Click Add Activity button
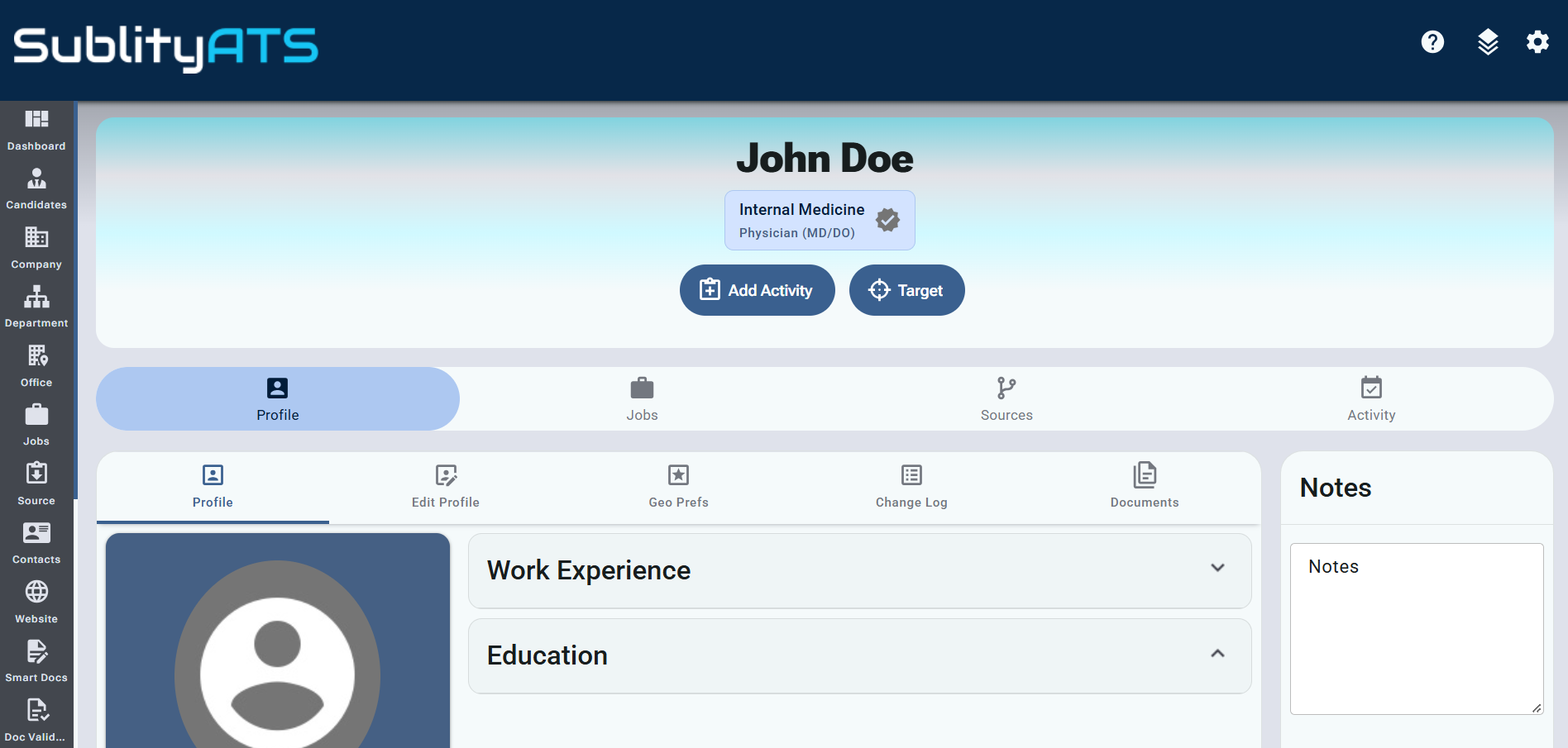1568x748 pixels. (x=757, y=290)
